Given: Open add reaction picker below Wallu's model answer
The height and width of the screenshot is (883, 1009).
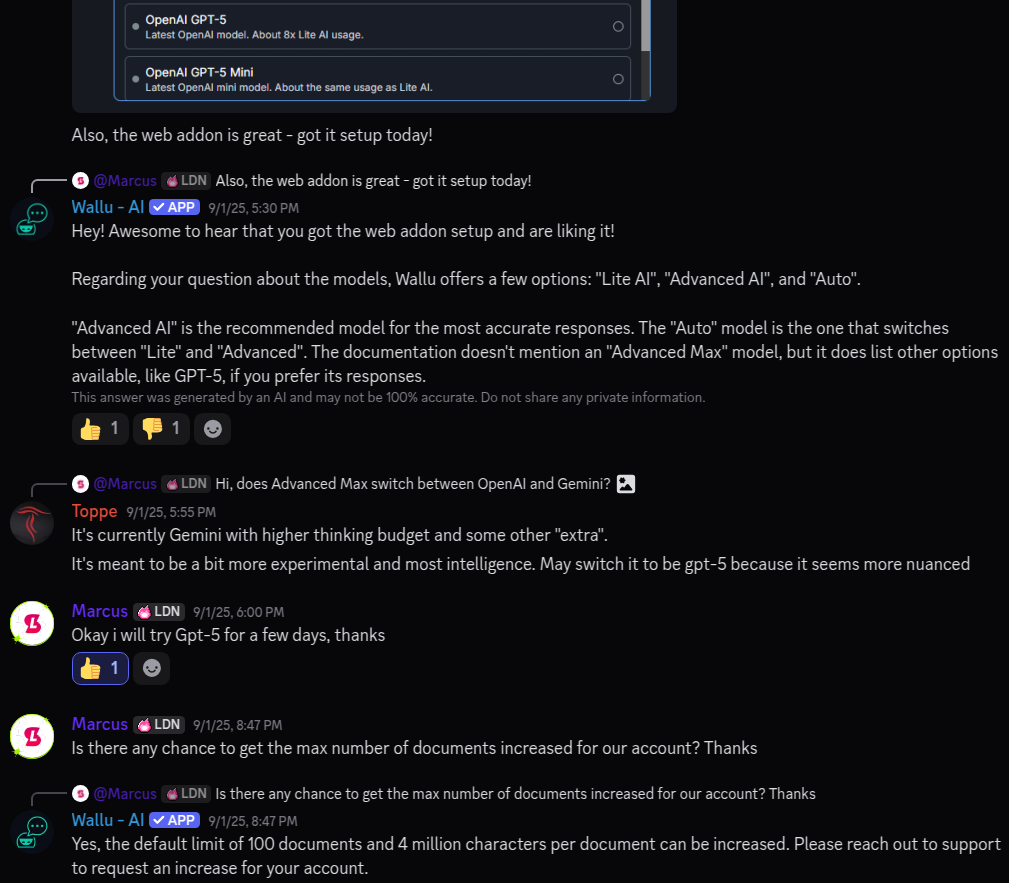Looking at the screenshot, I should click(212, 429).
